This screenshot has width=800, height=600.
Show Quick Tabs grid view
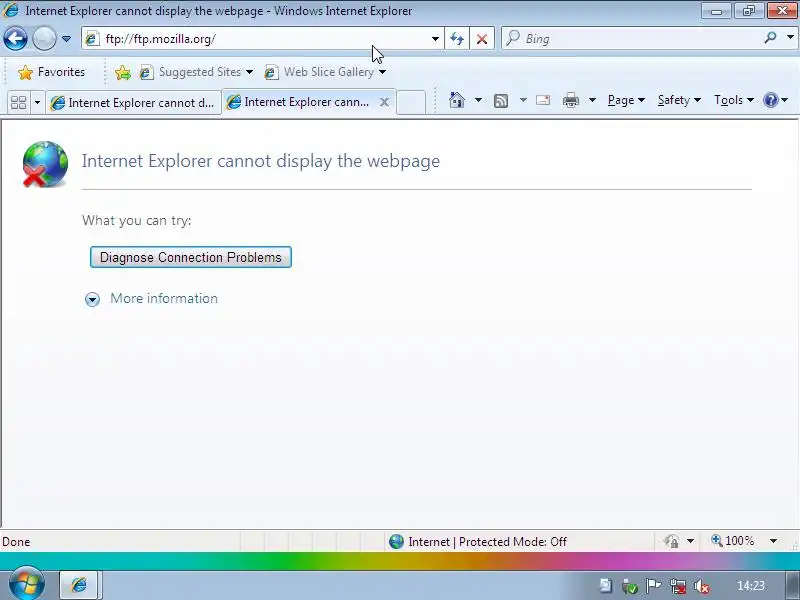click(x=18, y=103)
